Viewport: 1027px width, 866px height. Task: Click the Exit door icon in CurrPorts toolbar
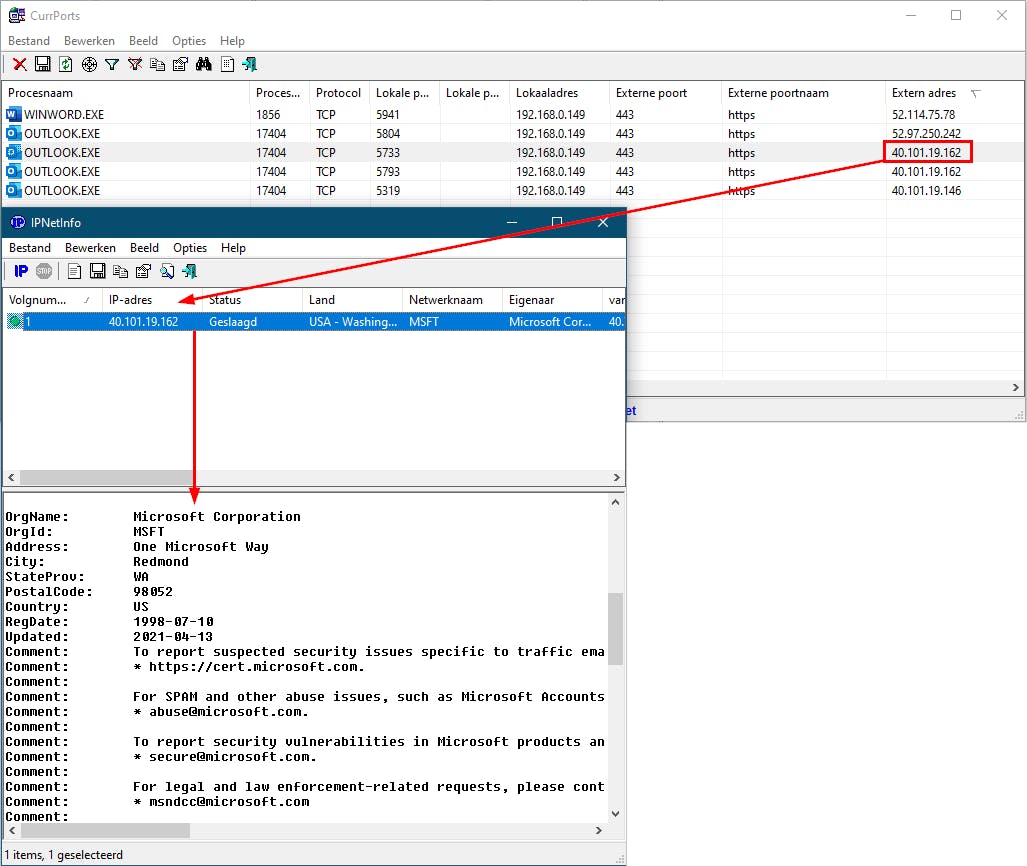250,65
